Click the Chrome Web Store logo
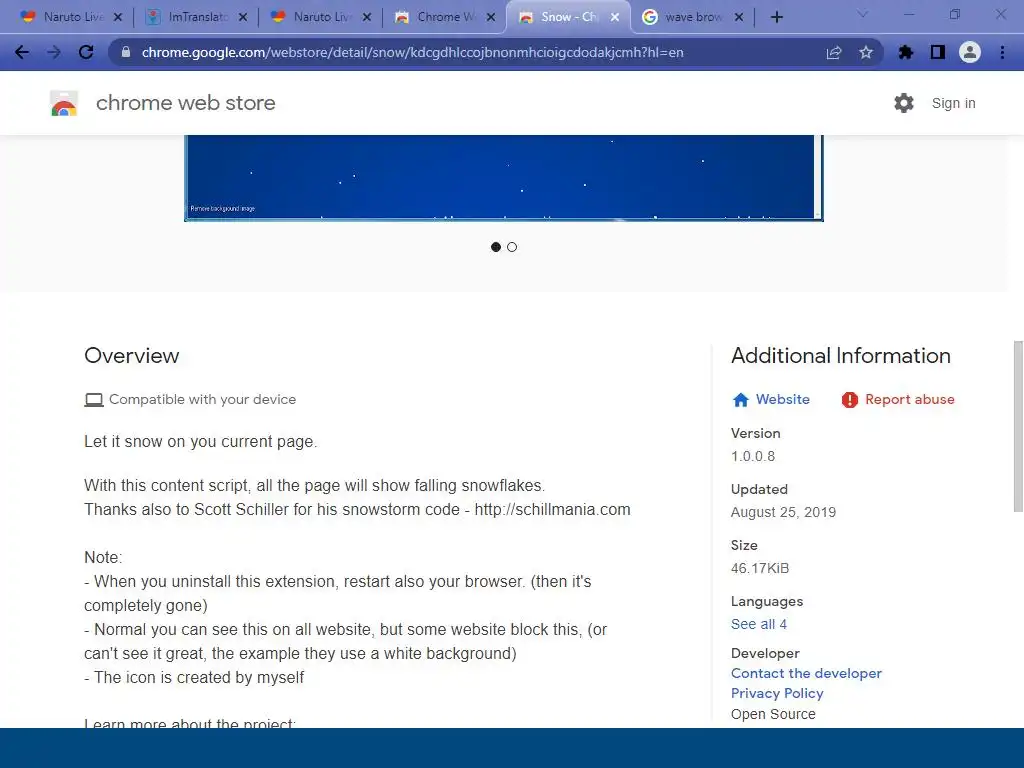The height and width of the screenshot is (768, 1024). click(64, 103)
